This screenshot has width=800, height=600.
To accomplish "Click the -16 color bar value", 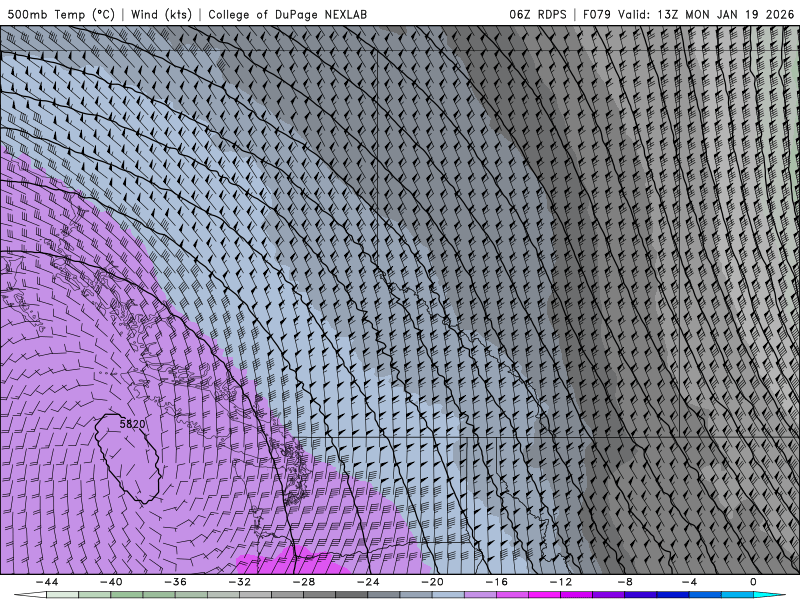I will (x=497, y=582).
